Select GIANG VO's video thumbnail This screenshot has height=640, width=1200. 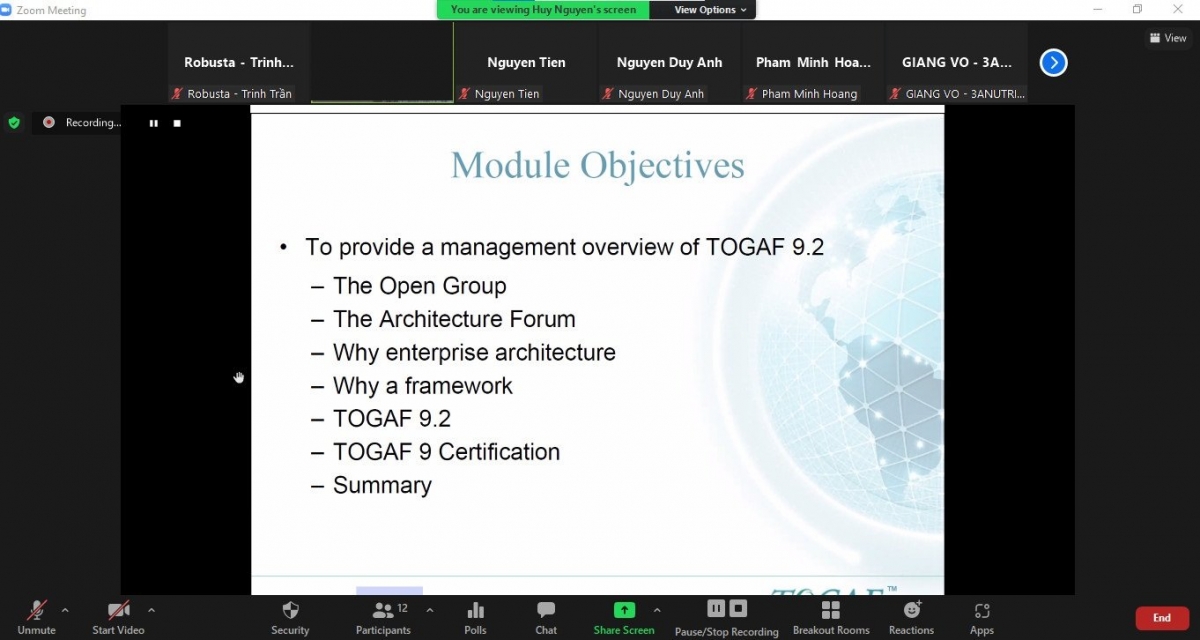pyautogui.click(x=956, y=63)
